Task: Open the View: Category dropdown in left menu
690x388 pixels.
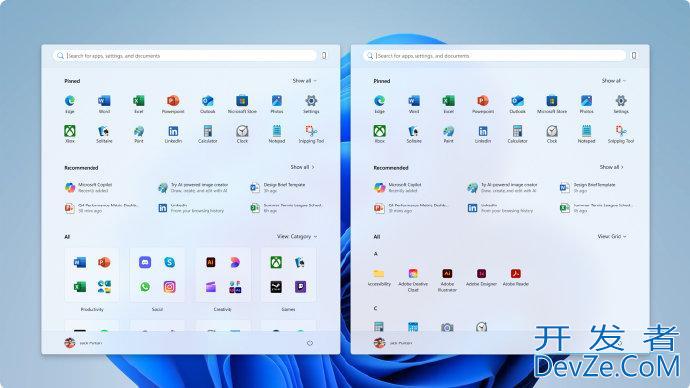Action: 297,237
